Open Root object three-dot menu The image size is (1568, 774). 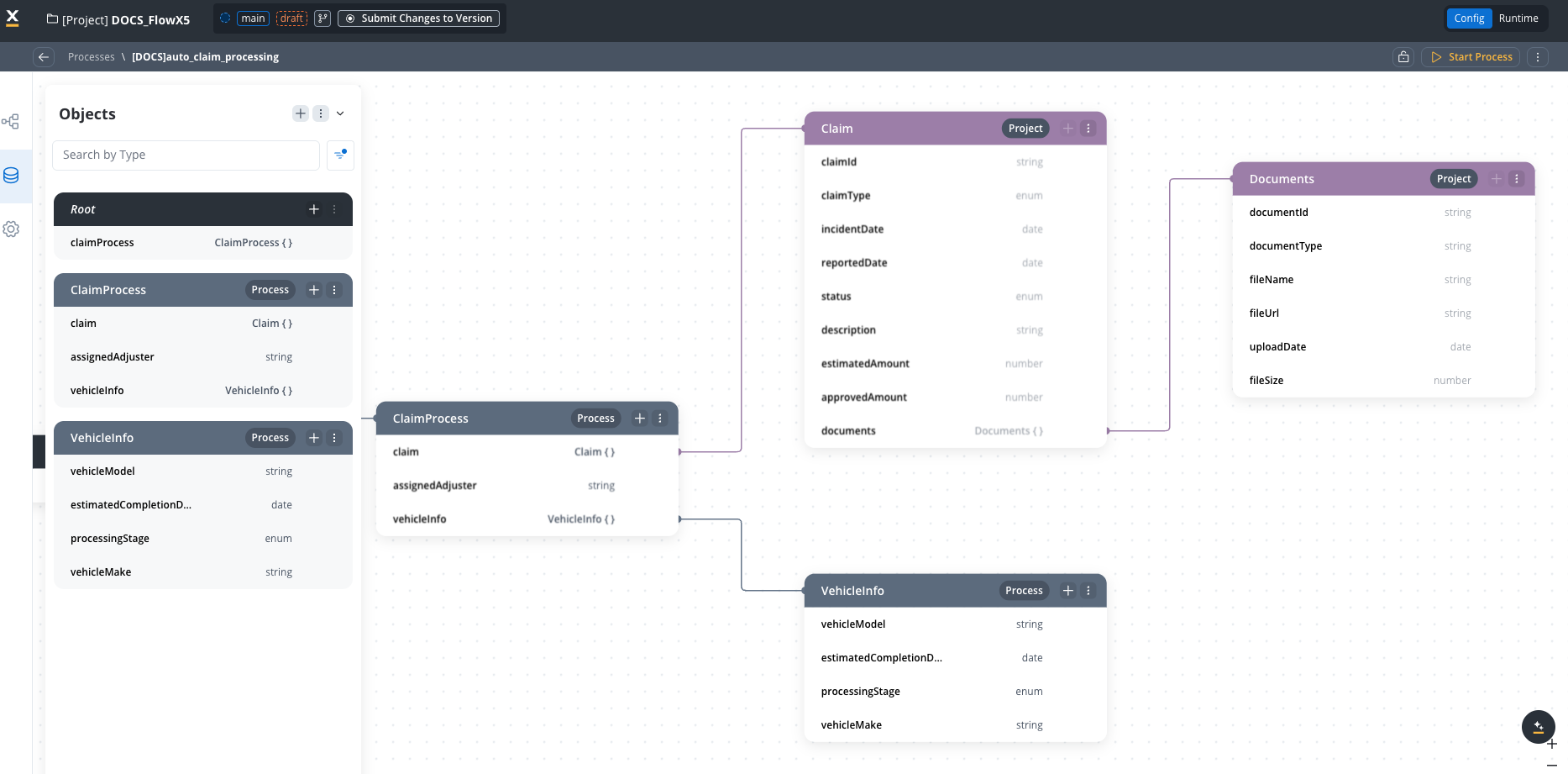(x=334, y=209)
